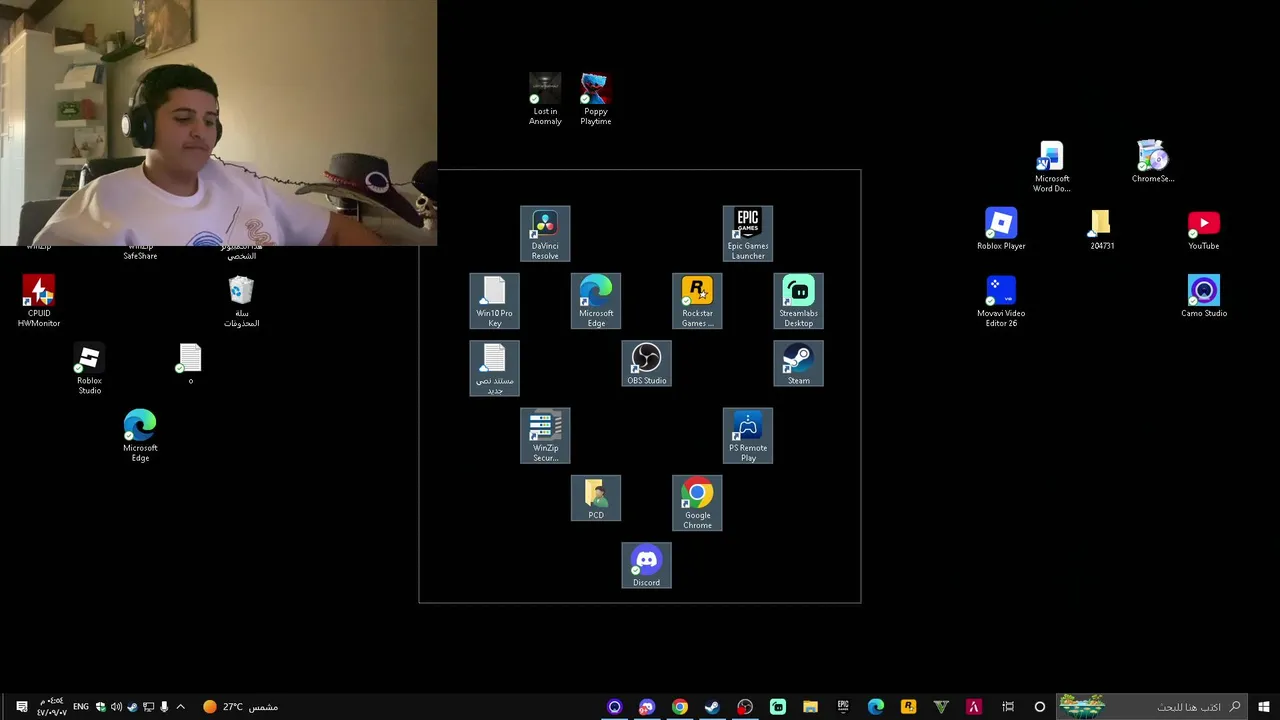The image size is (1280, 720).
Task: Select the Win10 Pro Key text file
Action: point(495,302)
